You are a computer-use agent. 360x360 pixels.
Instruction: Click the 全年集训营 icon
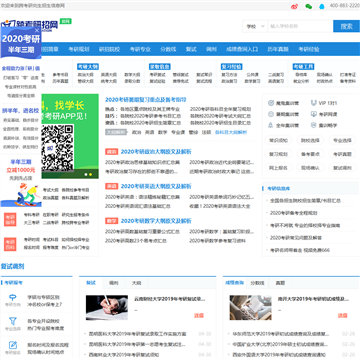click(x=271, y=125)
